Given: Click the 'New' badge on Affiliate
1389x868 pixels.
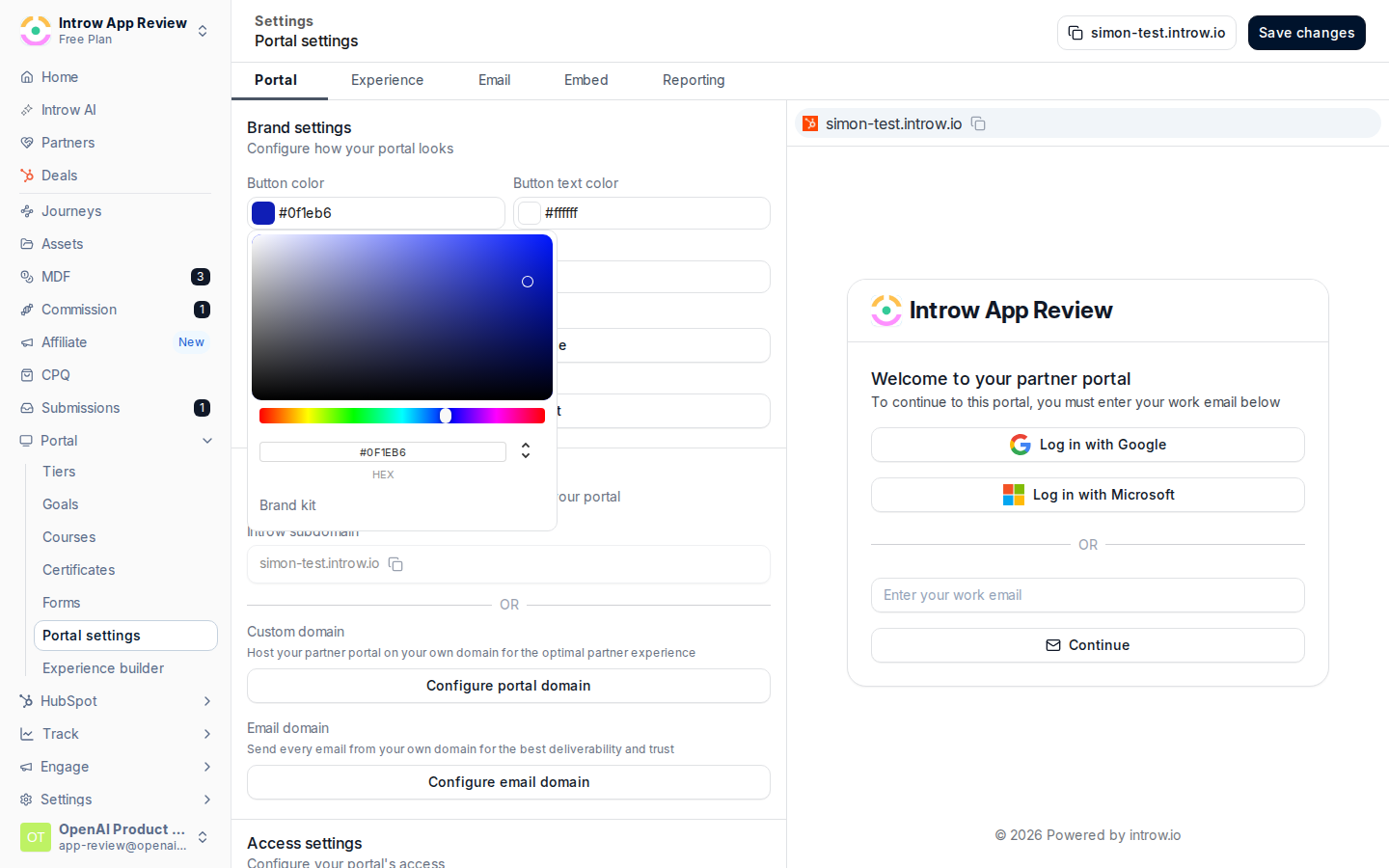Looking at the screenshot, I should tap(191, 342).
